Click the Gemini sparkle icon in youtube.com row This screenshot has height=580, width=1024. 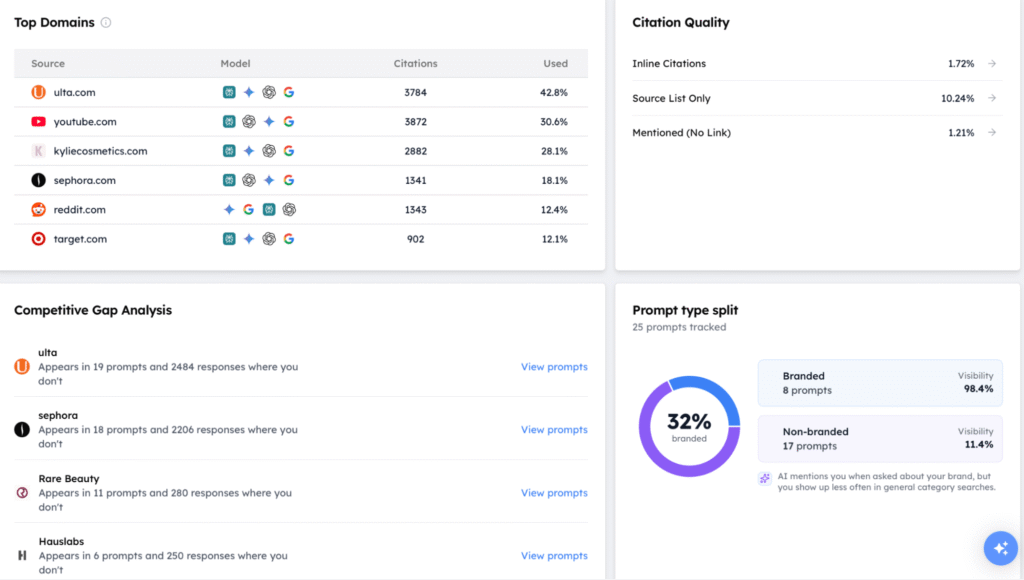click(269, 121)
